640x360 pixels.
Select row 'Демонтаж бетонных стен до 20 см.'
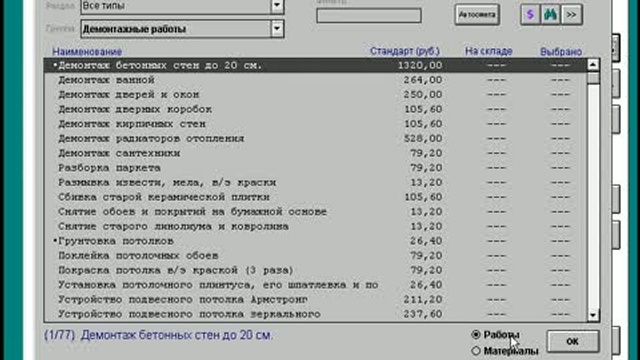point(315,65)
